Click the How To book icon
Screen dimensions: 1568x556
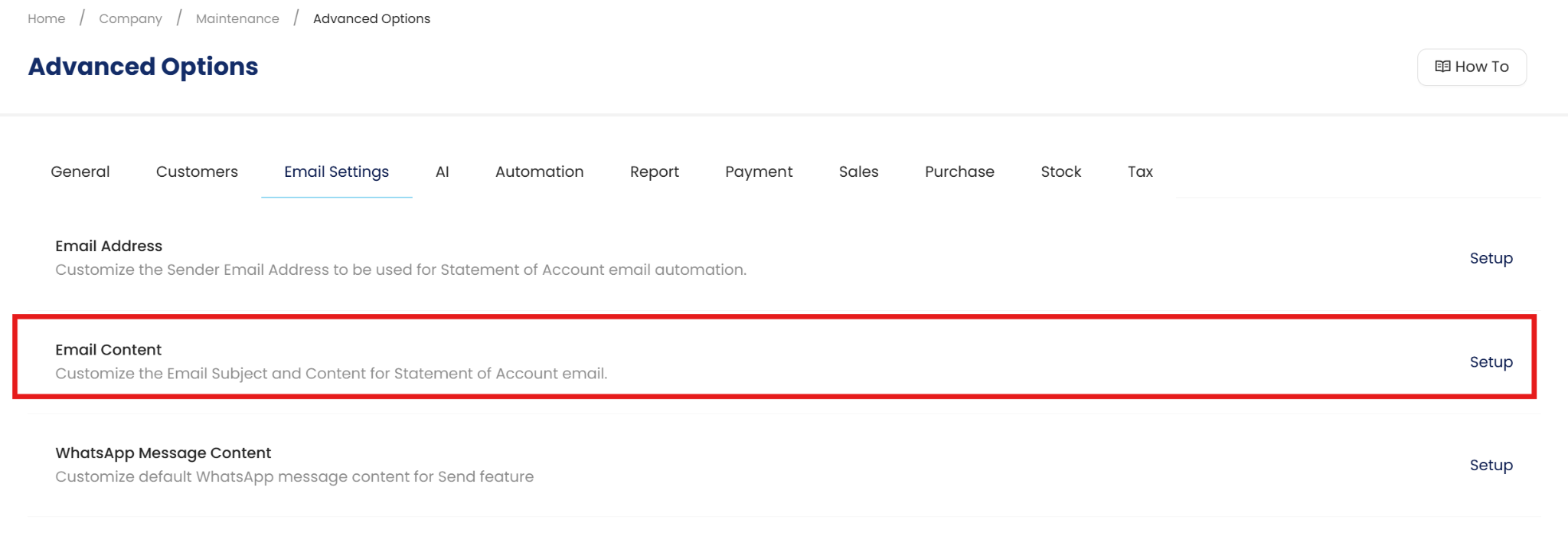(1442, 67)
